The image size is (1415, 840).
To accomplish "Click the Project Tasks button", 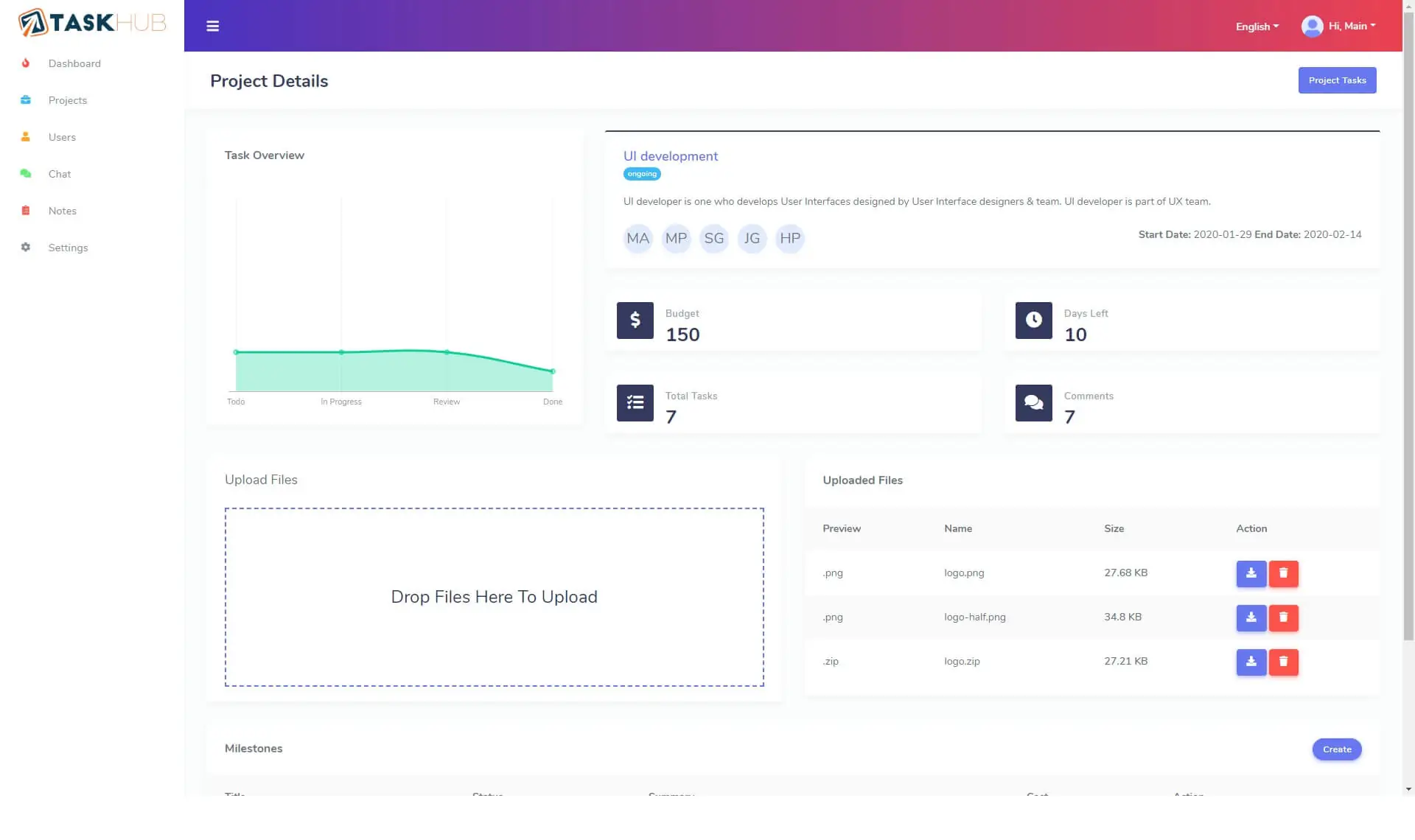I will (x=1337, y=80).
